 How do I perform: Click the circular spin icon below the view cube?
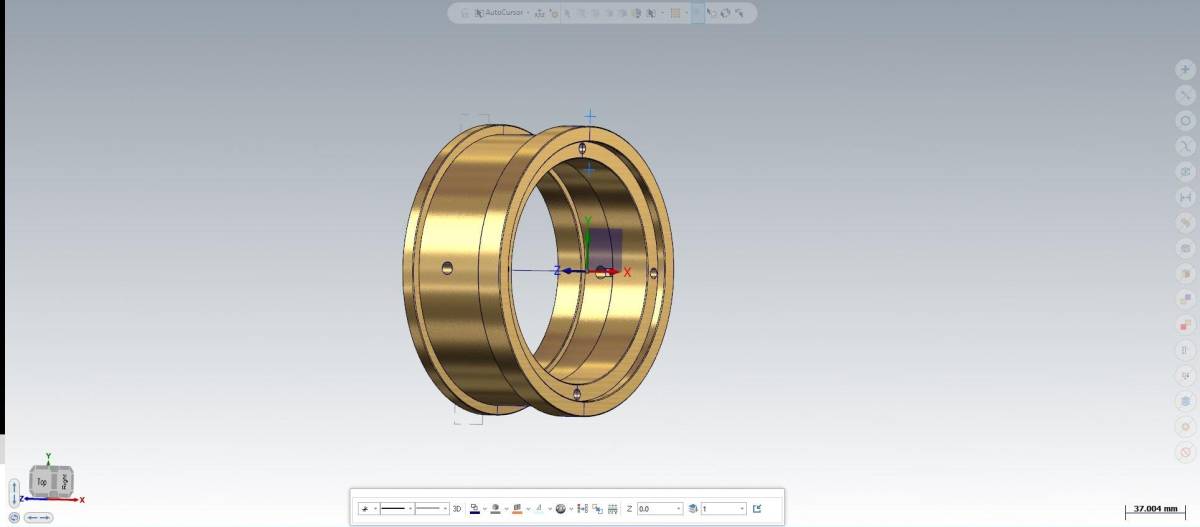coord(14,517)
